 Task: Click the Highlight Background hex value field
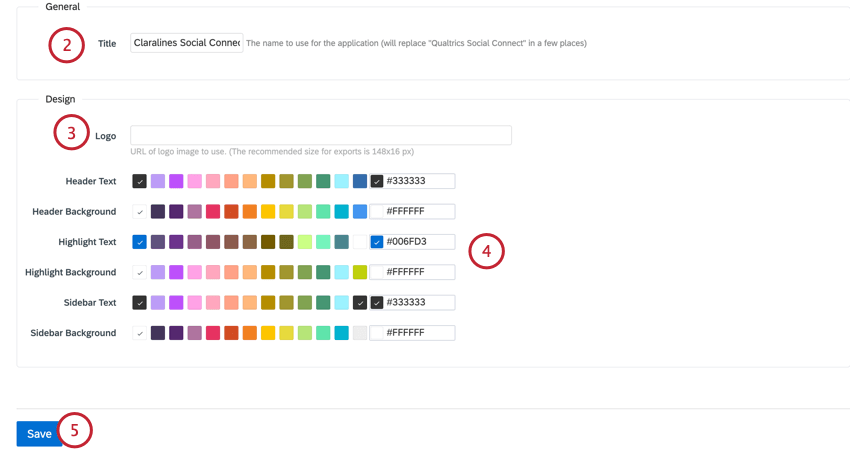point(413,272)
